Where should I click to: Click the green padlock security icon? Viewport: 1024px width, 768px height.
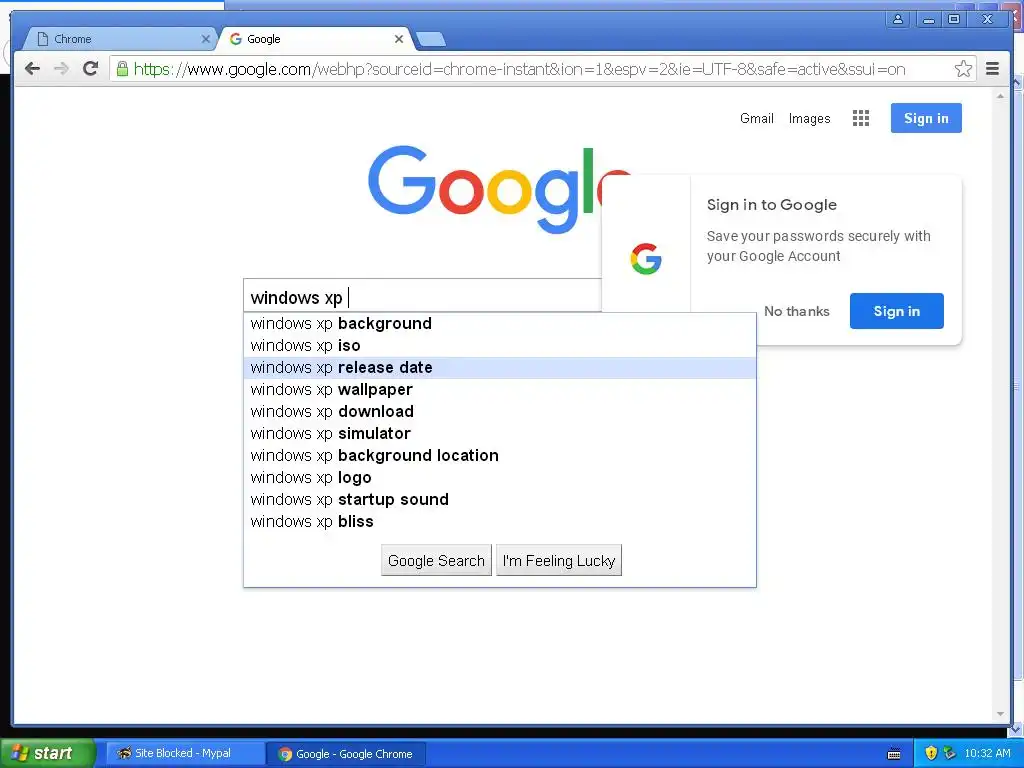tap(122, 69)
